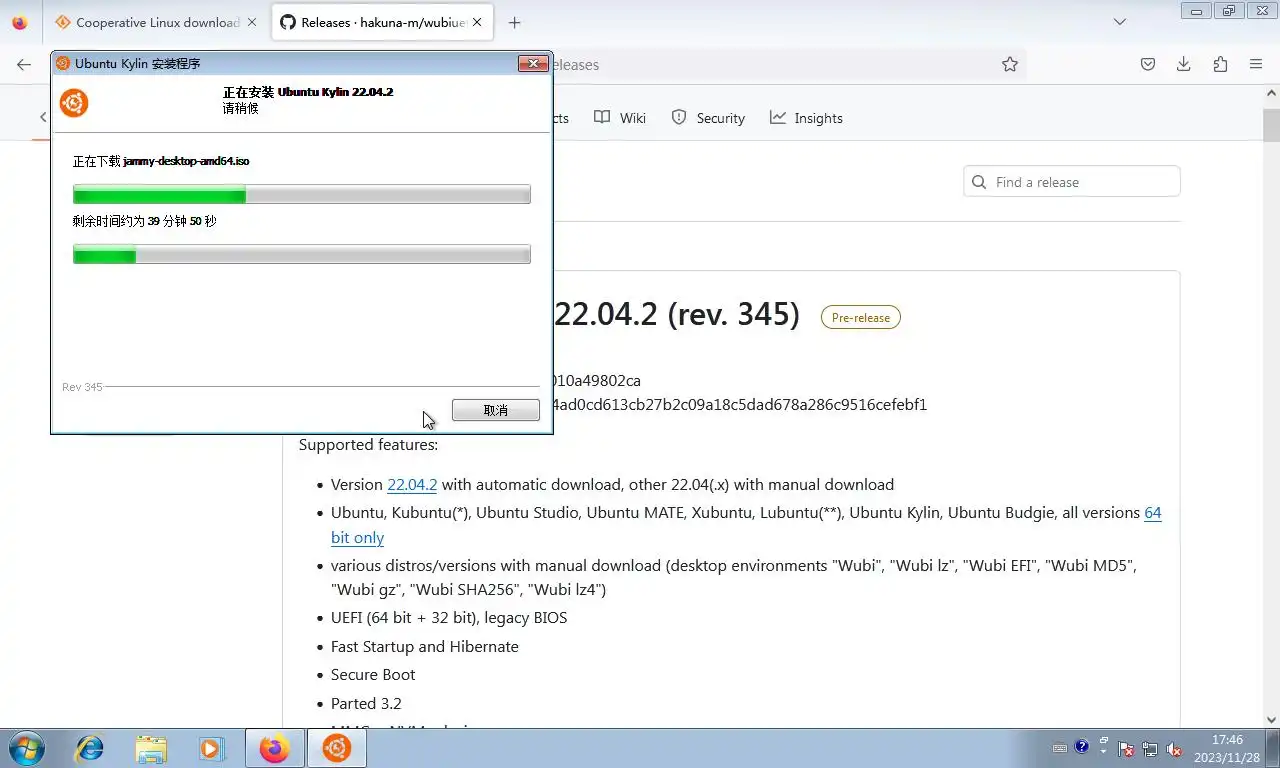This screenshot has width=1280, height=768.
Task: Expand the list all tabs dropdown
Action: coord(1120,22)
